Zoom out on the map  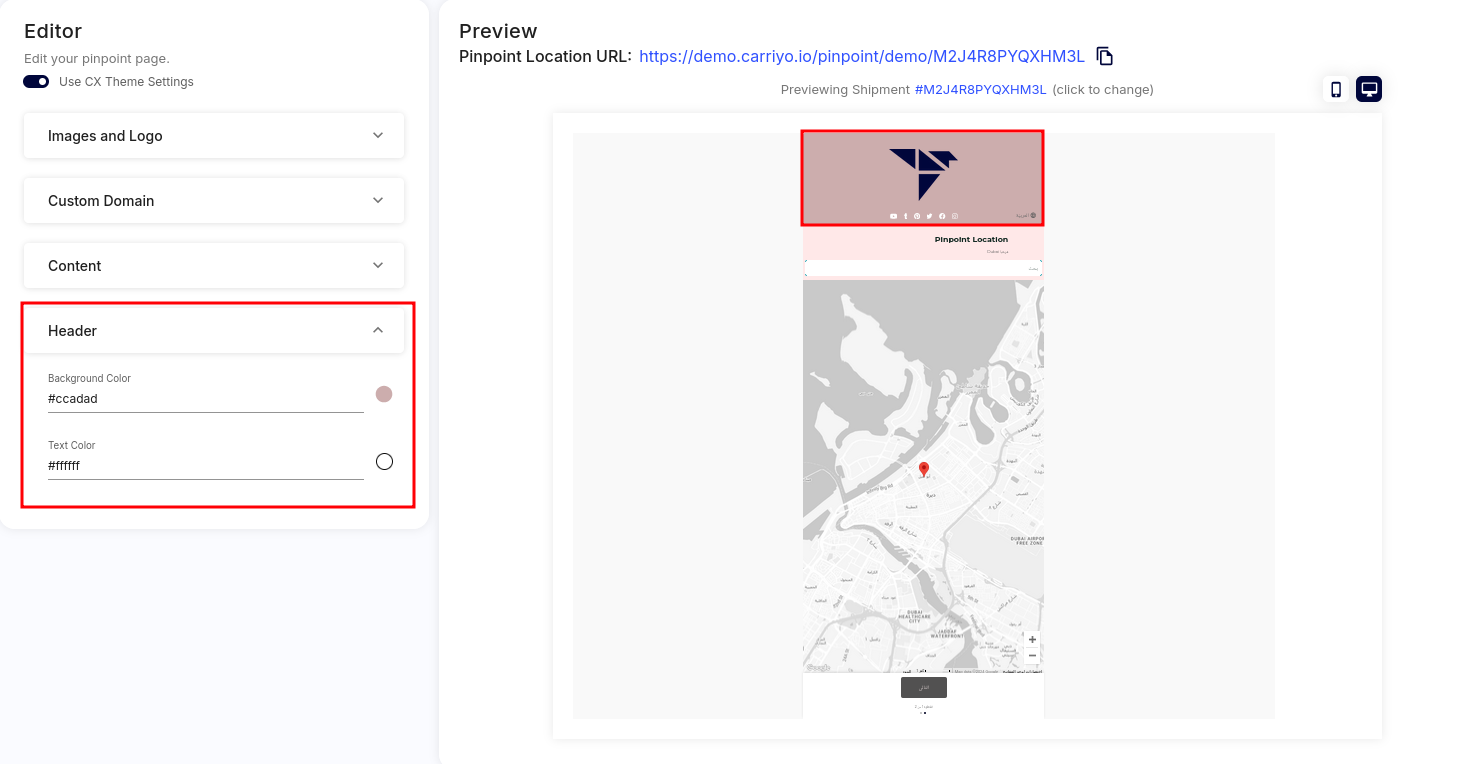[x=1032, y=656]
